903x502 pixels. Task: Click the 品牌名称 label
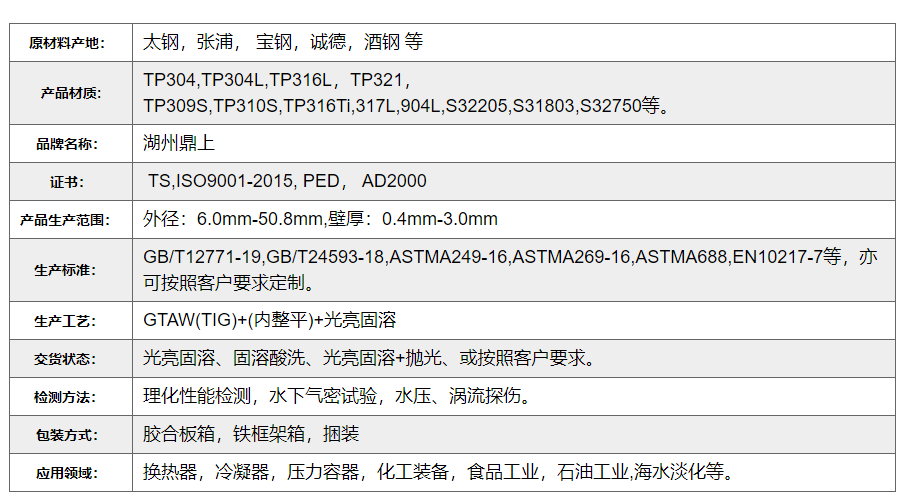coord(67,144)
